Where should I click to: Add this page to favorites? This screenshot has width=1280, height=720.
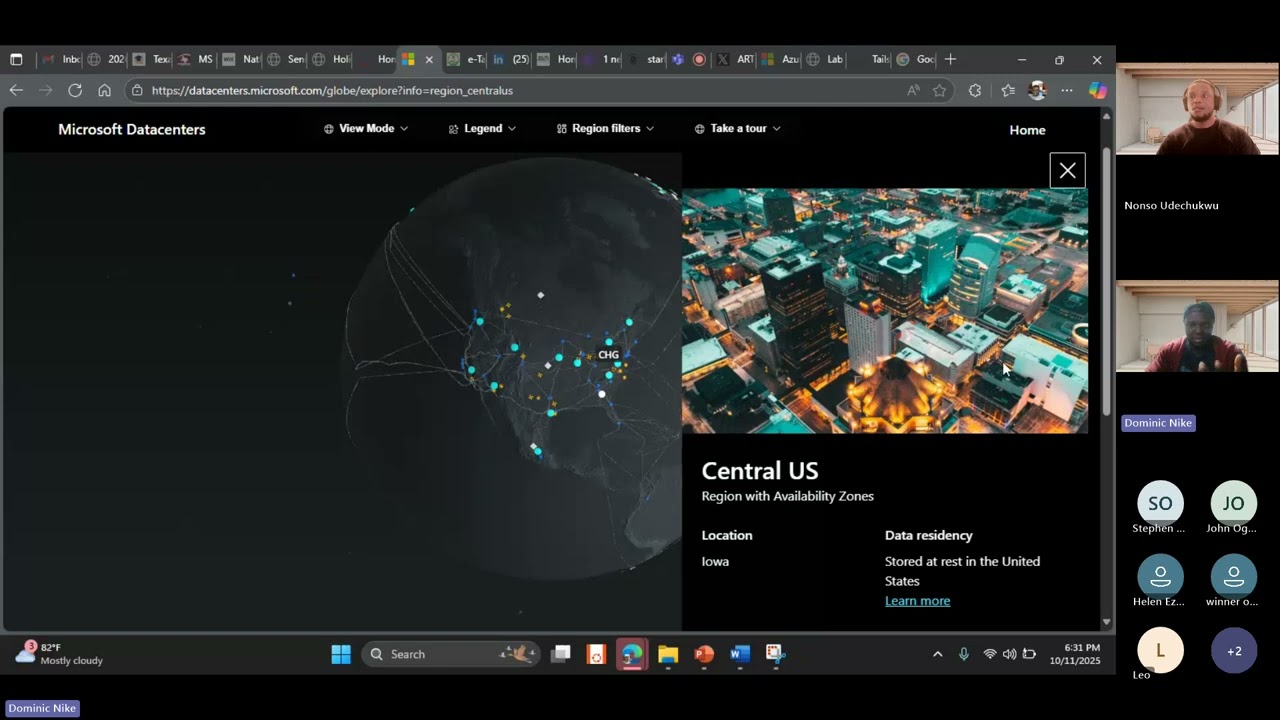(x=939, y=90)
